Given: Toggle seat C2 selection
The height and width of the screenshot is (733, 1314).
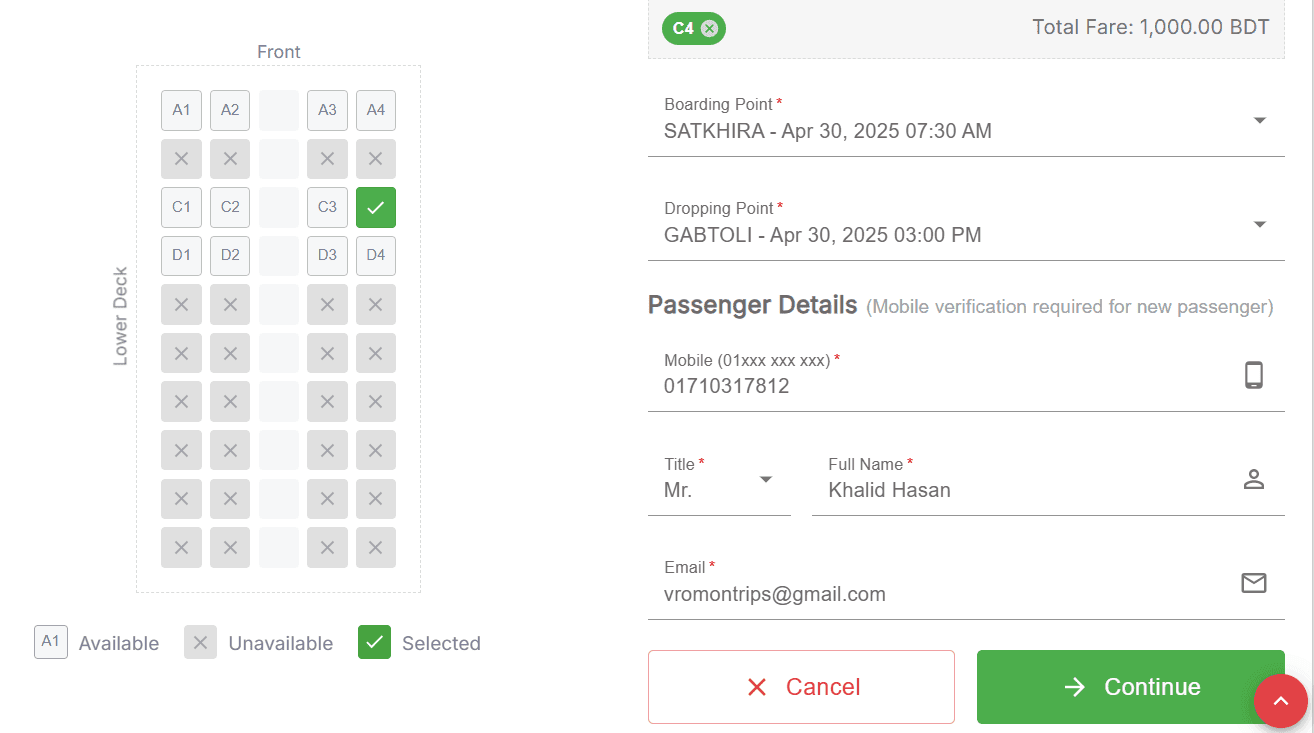Looking at the screenshot, I should click(x=230, y=208).
